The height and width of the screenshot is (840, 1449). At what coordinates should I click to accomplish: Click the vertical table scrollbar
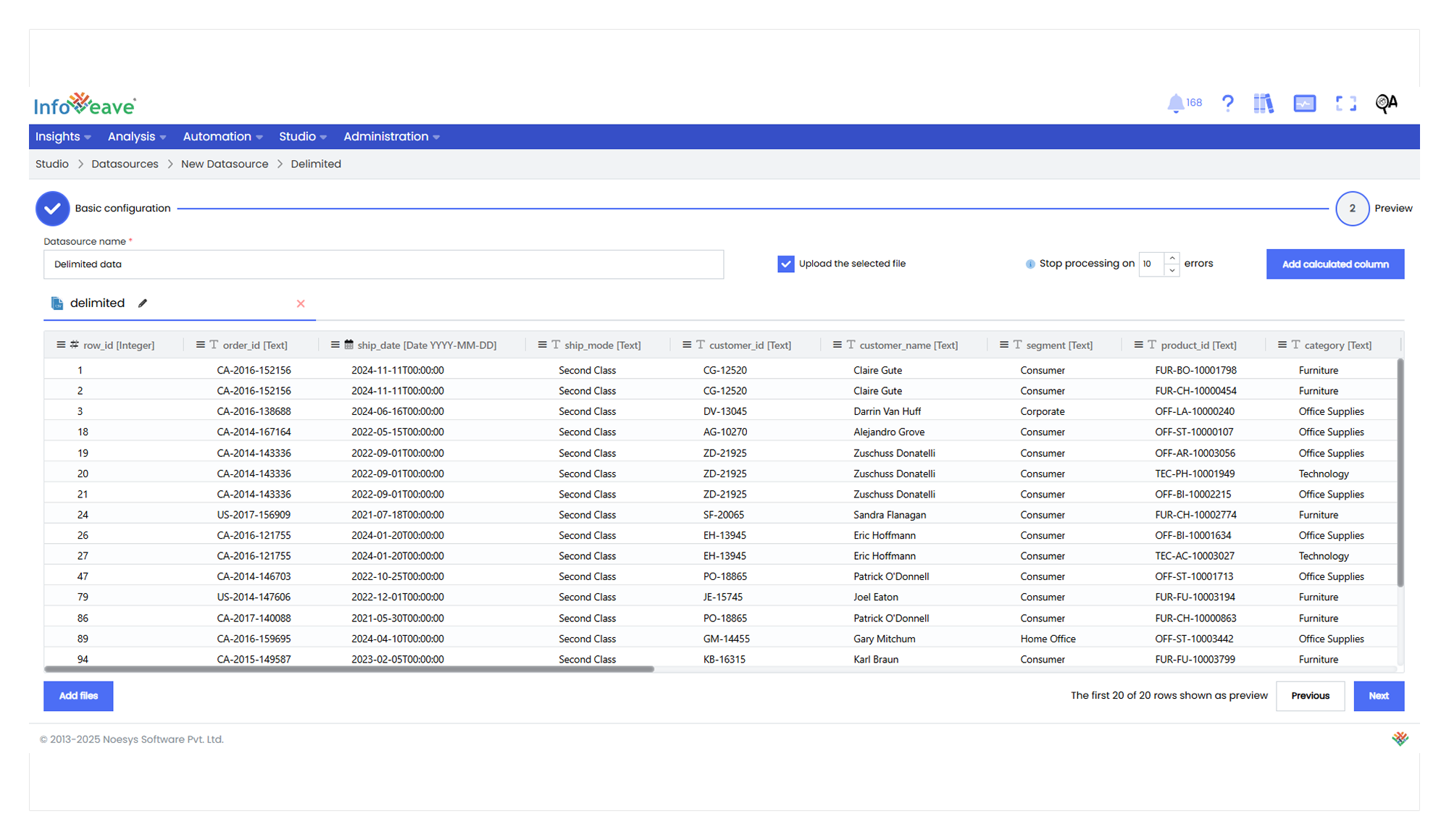[1400, 472]
